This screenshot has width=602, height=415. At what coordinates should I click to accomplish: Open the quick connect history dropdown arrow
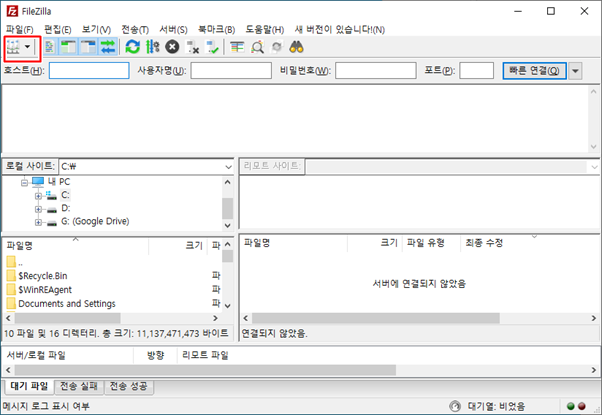(x=575, y=71)
